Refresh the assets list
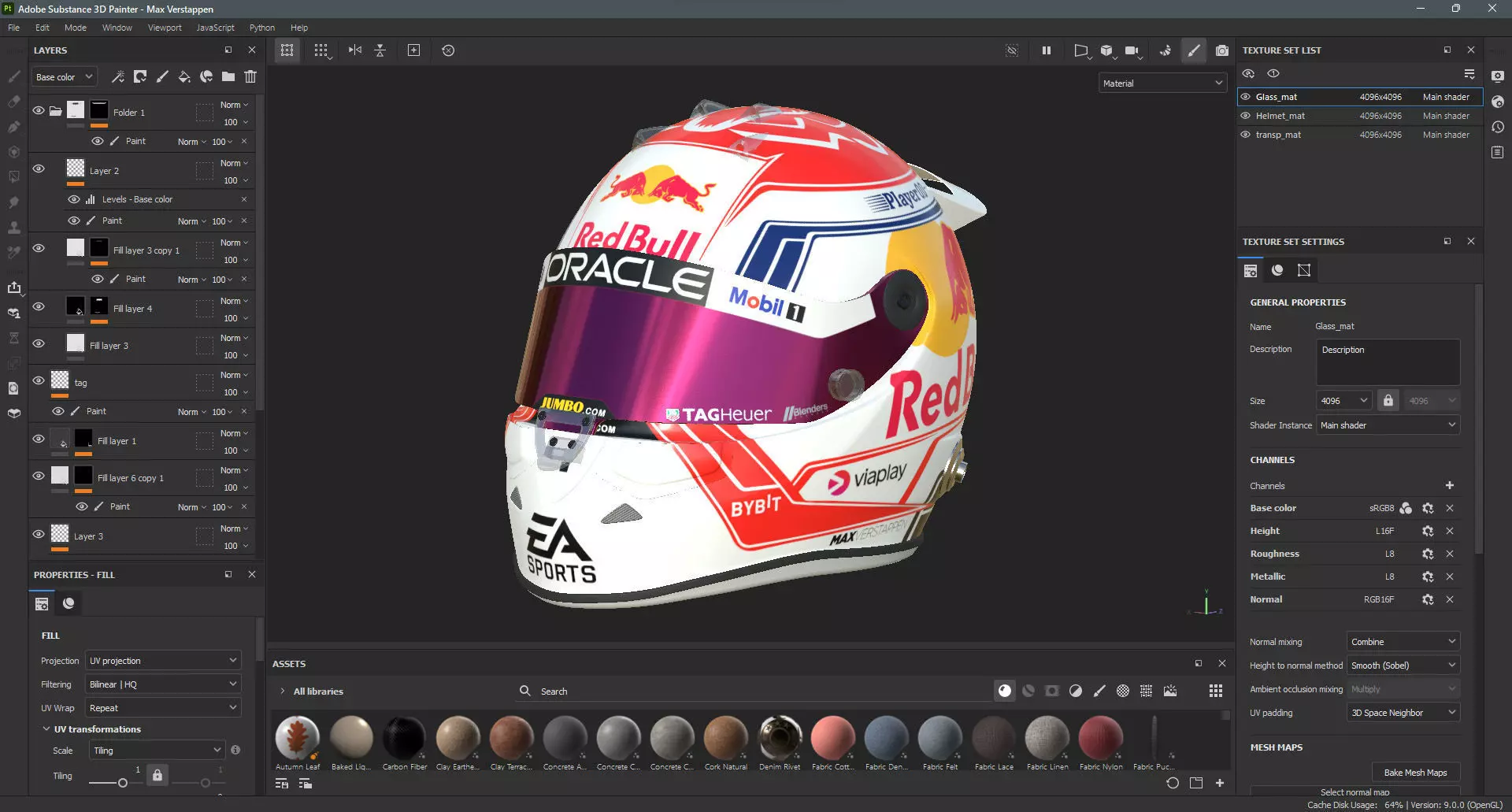This screenshot has width=1512, height=812. pos(1173,783)
